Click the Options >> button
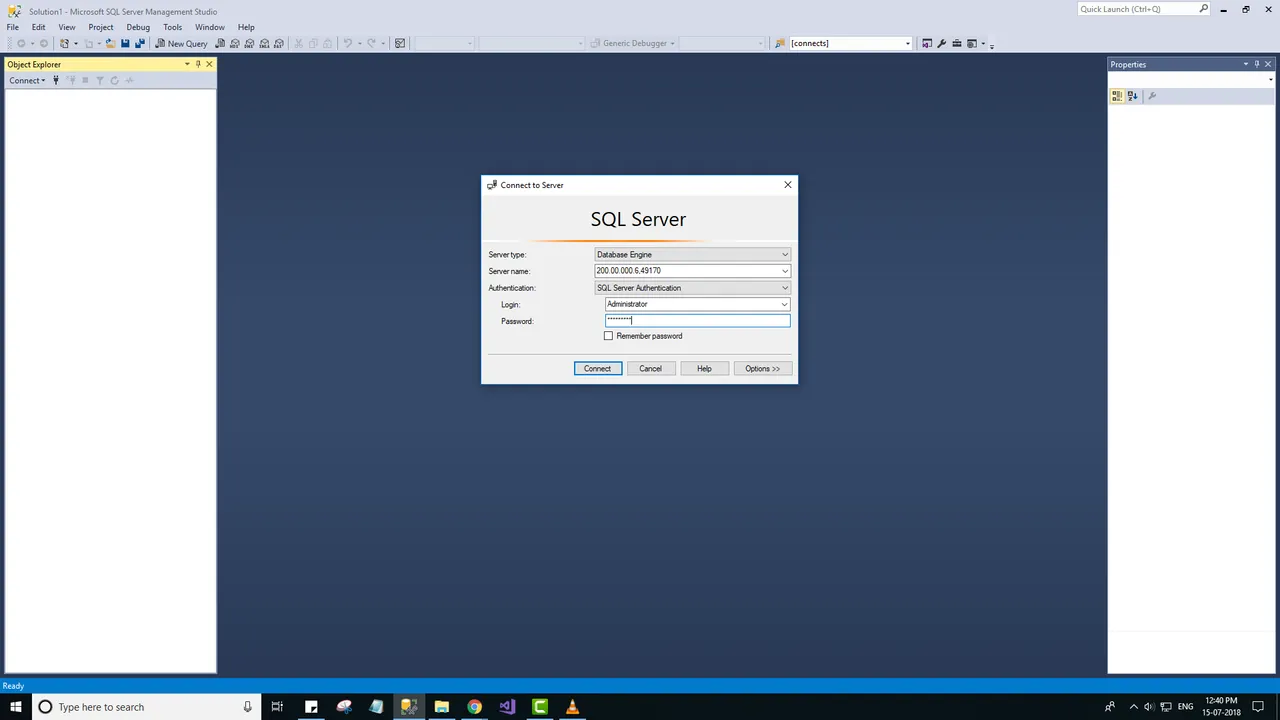The image size is (1280, 720). pos(762,369)
